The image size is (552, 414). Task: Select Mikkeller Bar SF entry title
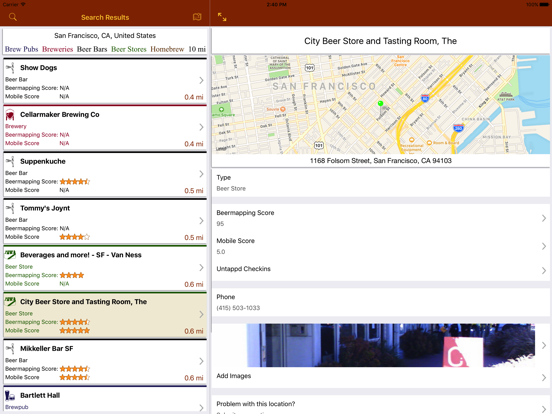(46, 349)
